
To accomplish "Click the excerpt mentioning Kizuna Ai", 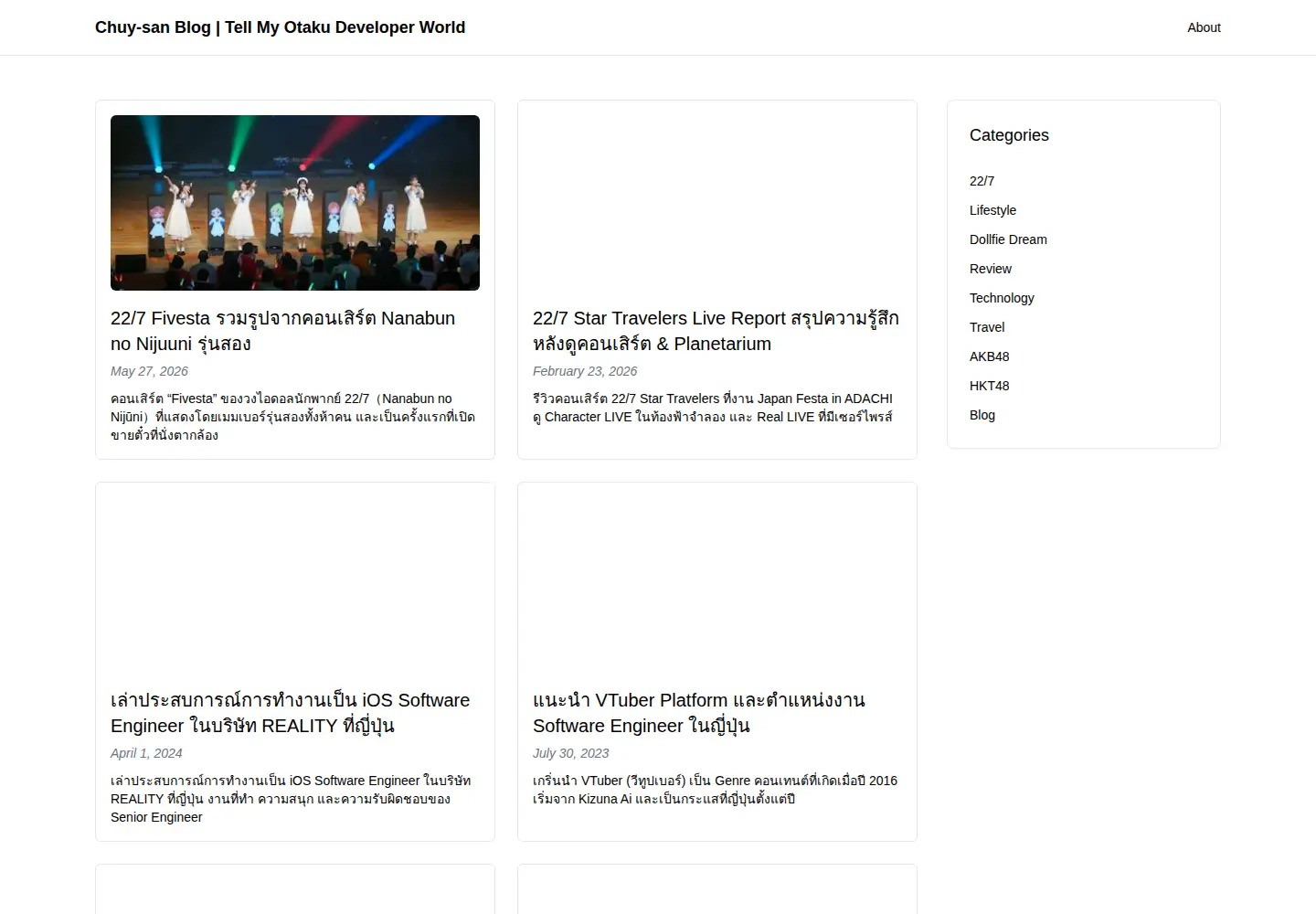I will coord(715,790).
